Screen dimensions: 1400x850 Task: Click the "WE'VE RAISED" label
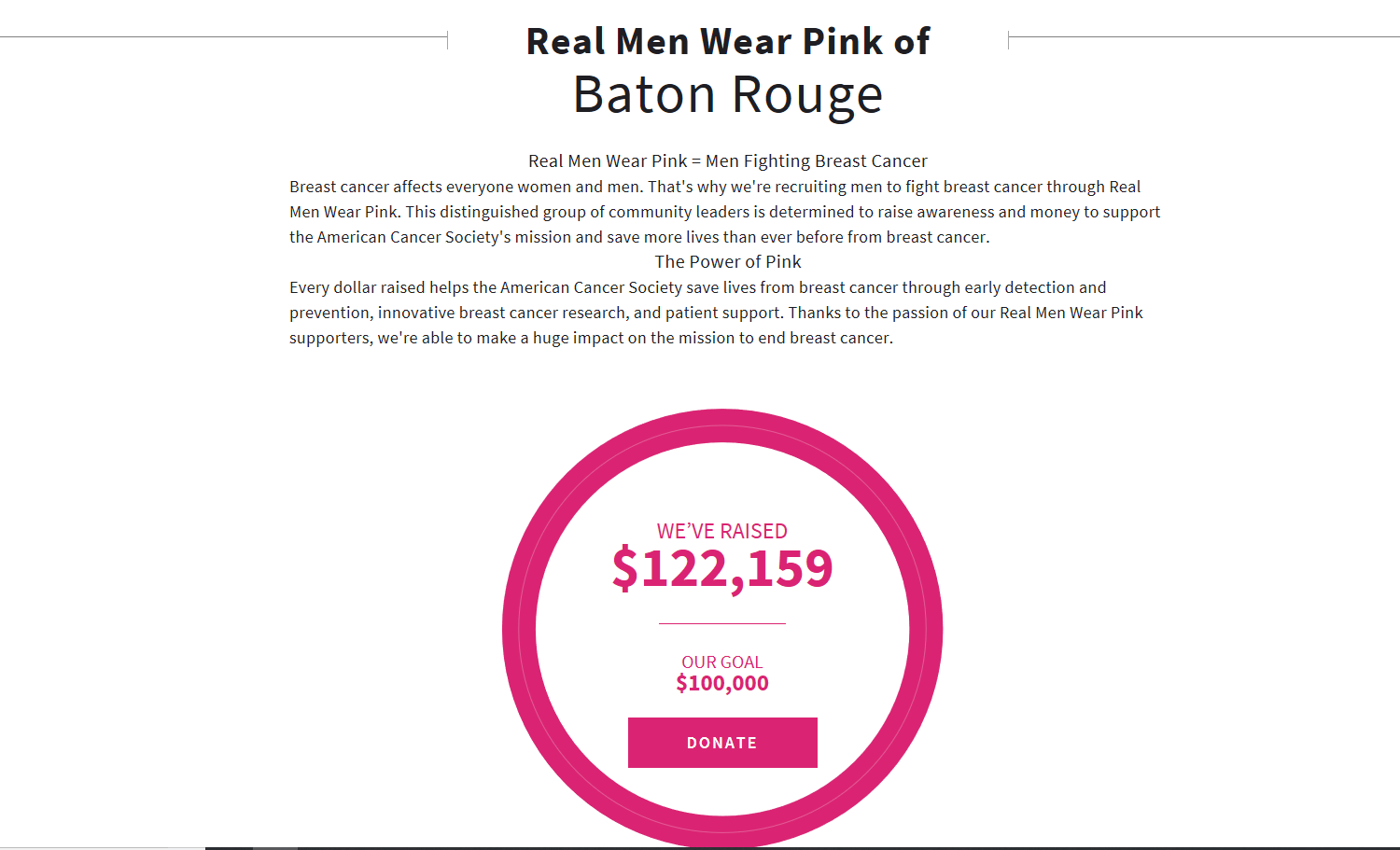[x=722, y=531]
